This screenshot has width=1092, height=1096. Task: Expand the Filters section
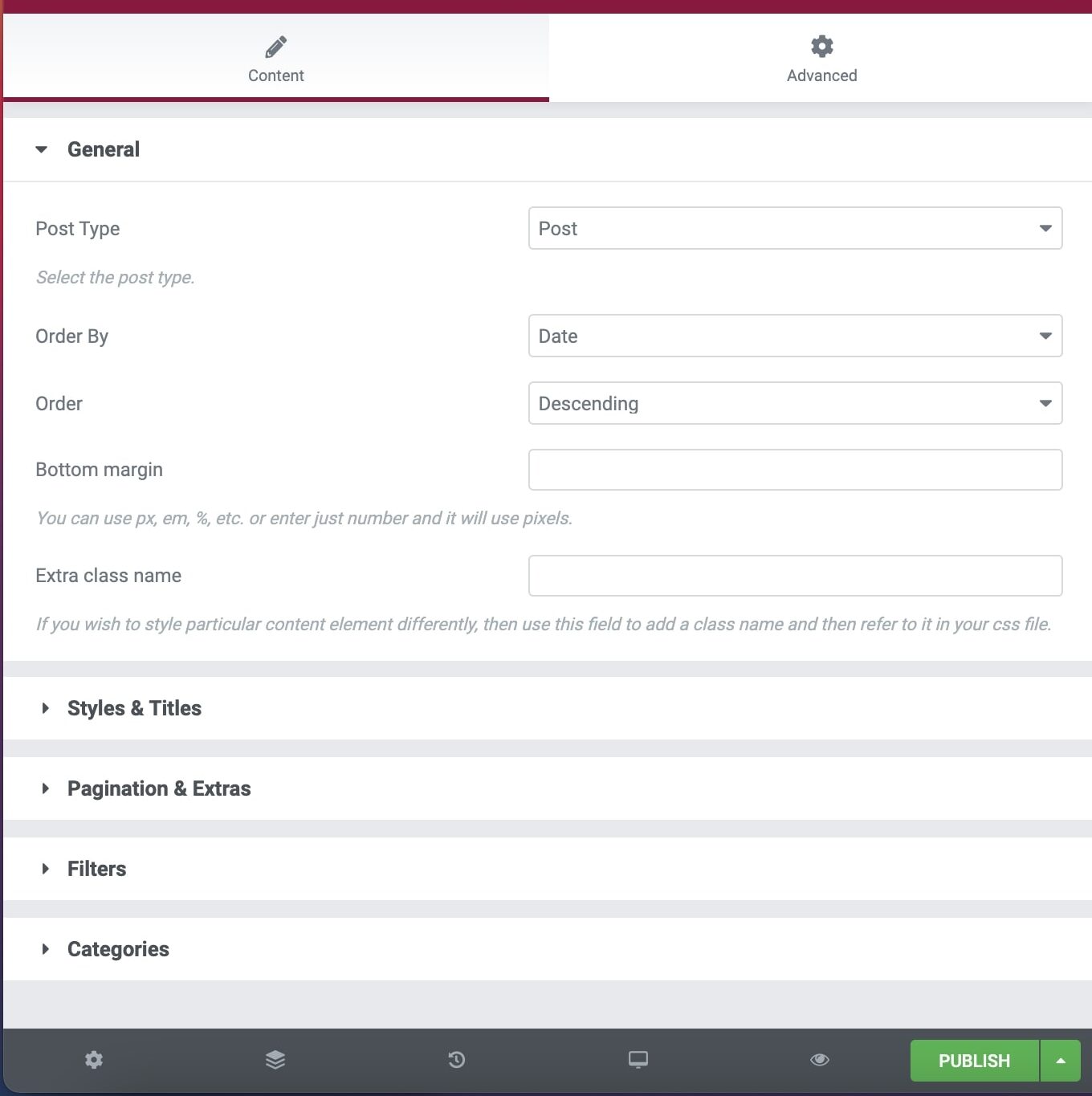click(548, 869)
